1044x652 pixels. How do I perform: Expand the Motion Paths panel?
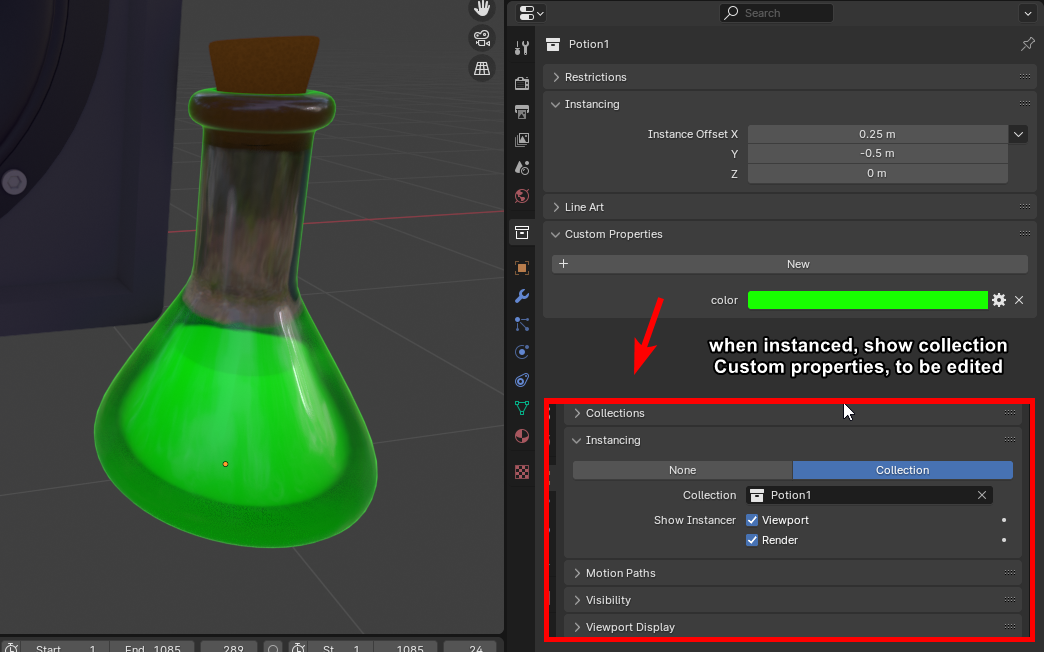click(x=577, y=573)
